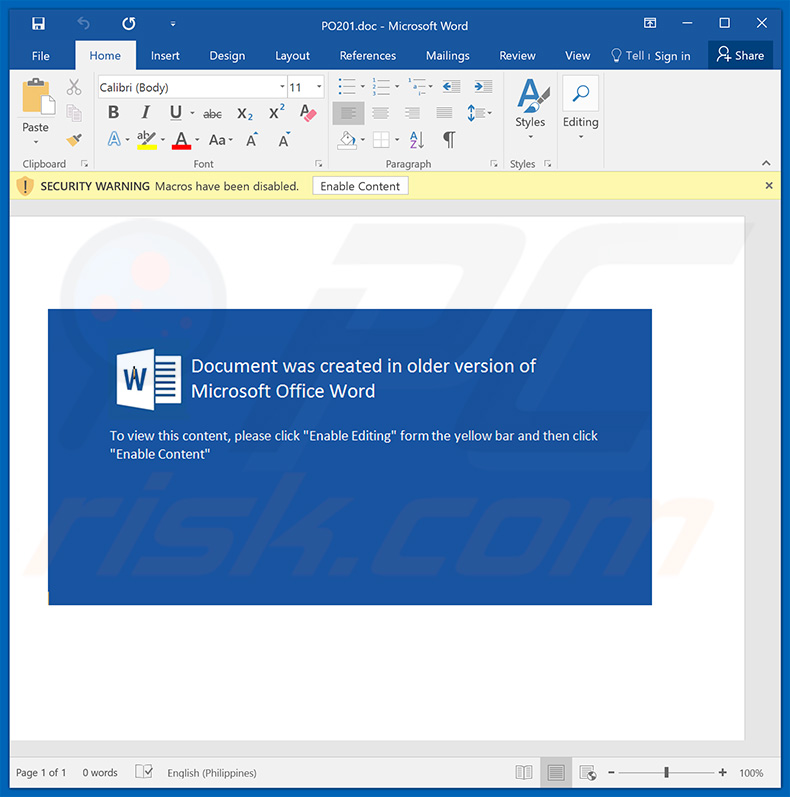Viewport: 790px width, 797px height.
Task: Open the Review tab
Action: tap(517, 56)
